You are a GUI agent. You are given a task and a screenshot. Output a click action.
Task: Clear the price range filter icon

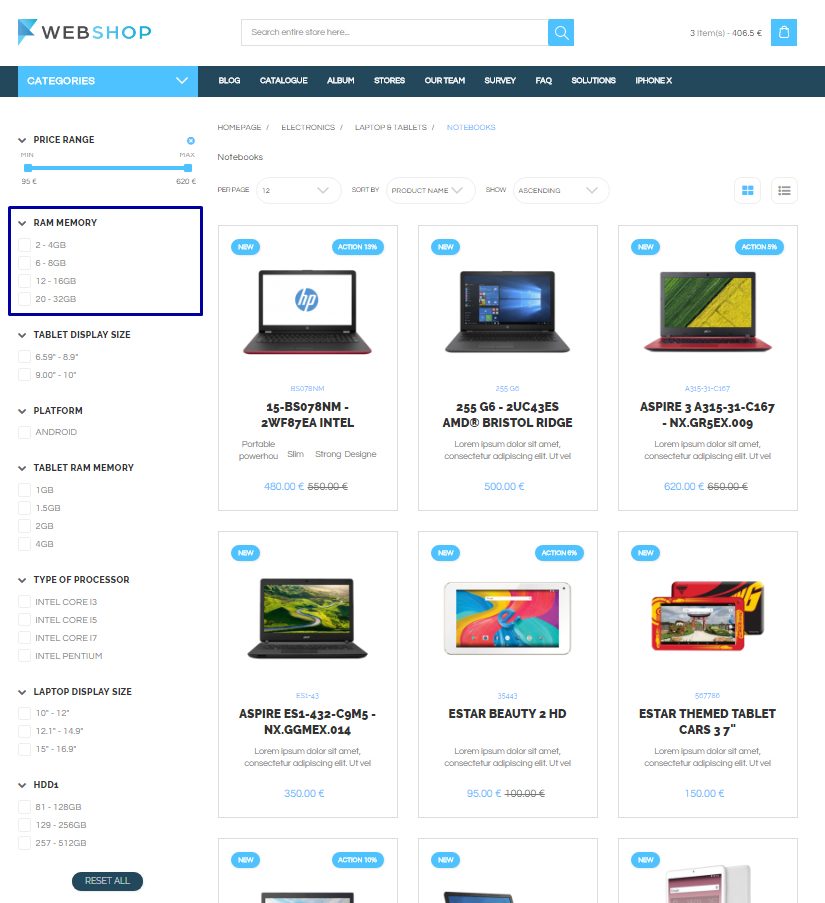pos(191,141)
